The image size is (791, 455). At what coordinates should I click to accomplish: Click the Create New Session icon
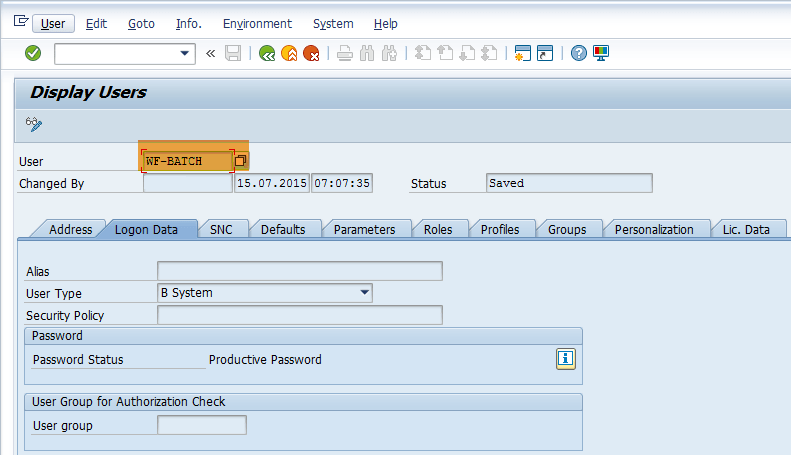coord(523,53)
